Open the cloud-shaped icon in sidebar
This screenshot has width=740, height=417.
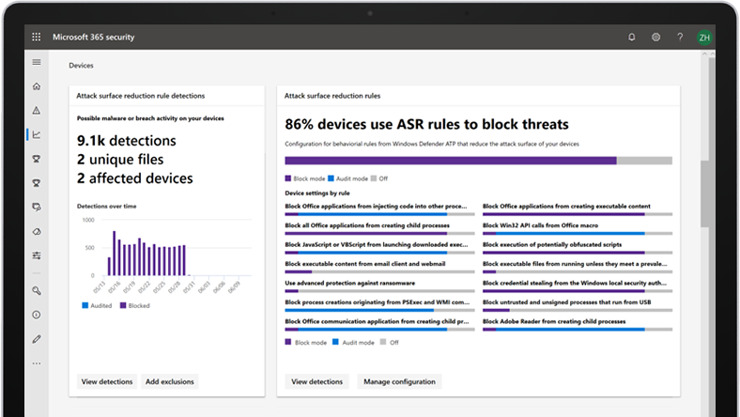click(36, 232)
